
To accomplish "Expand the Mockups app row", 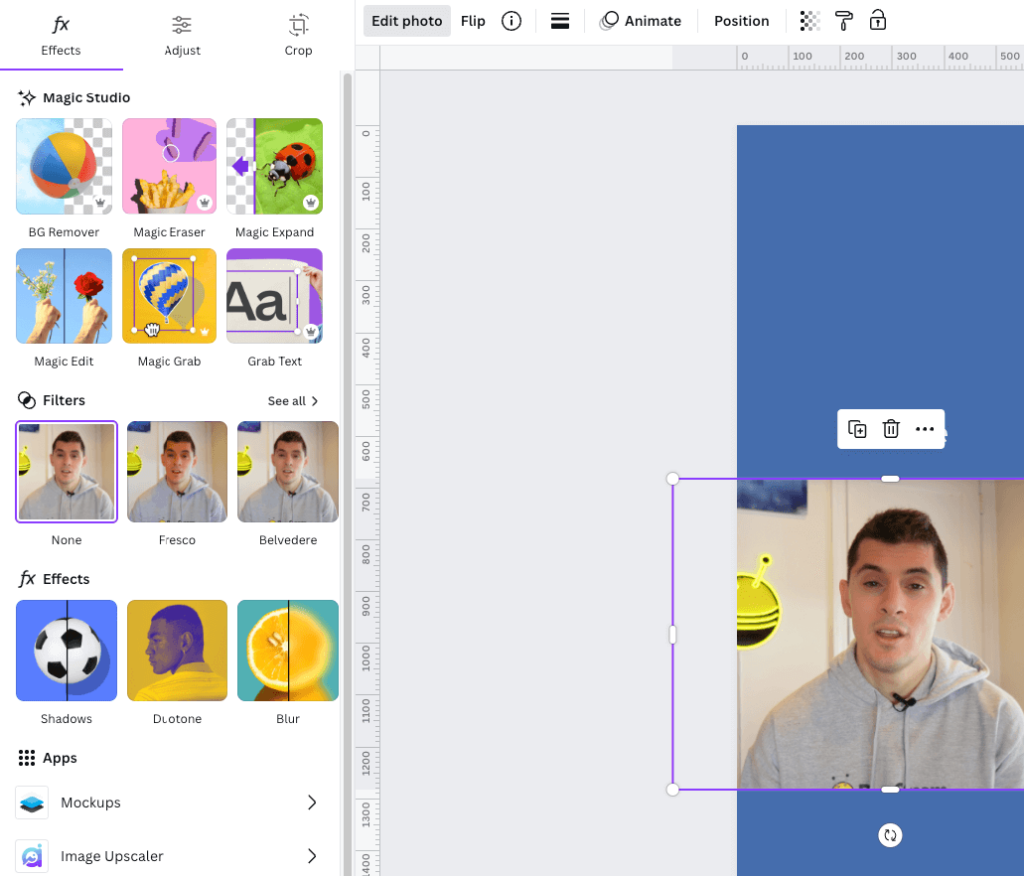I will pyautogui.click(x=312, y=802).
